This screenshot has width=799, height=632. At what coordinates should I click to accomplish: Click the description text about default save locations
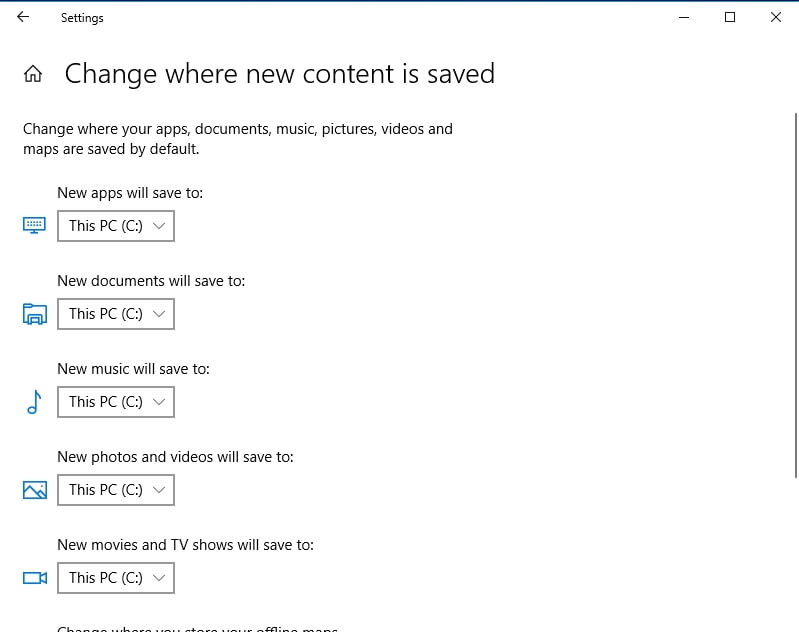click(x=237, y=139)
